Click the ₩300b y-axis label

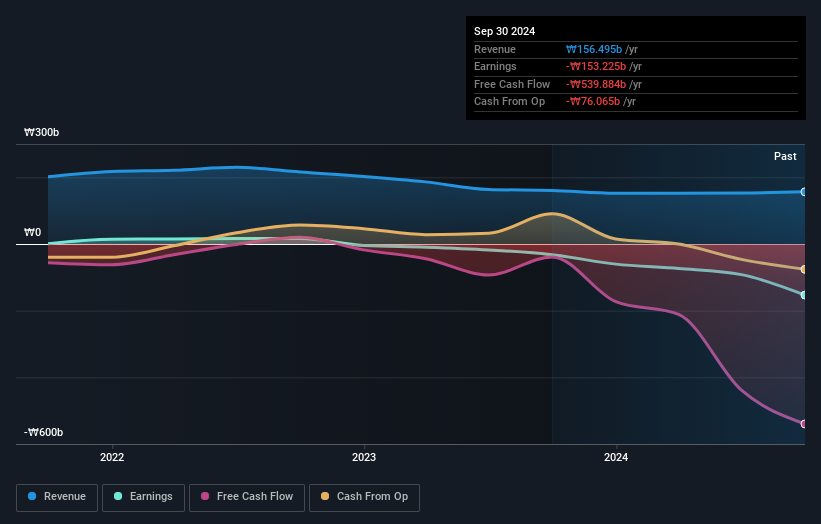41,132
